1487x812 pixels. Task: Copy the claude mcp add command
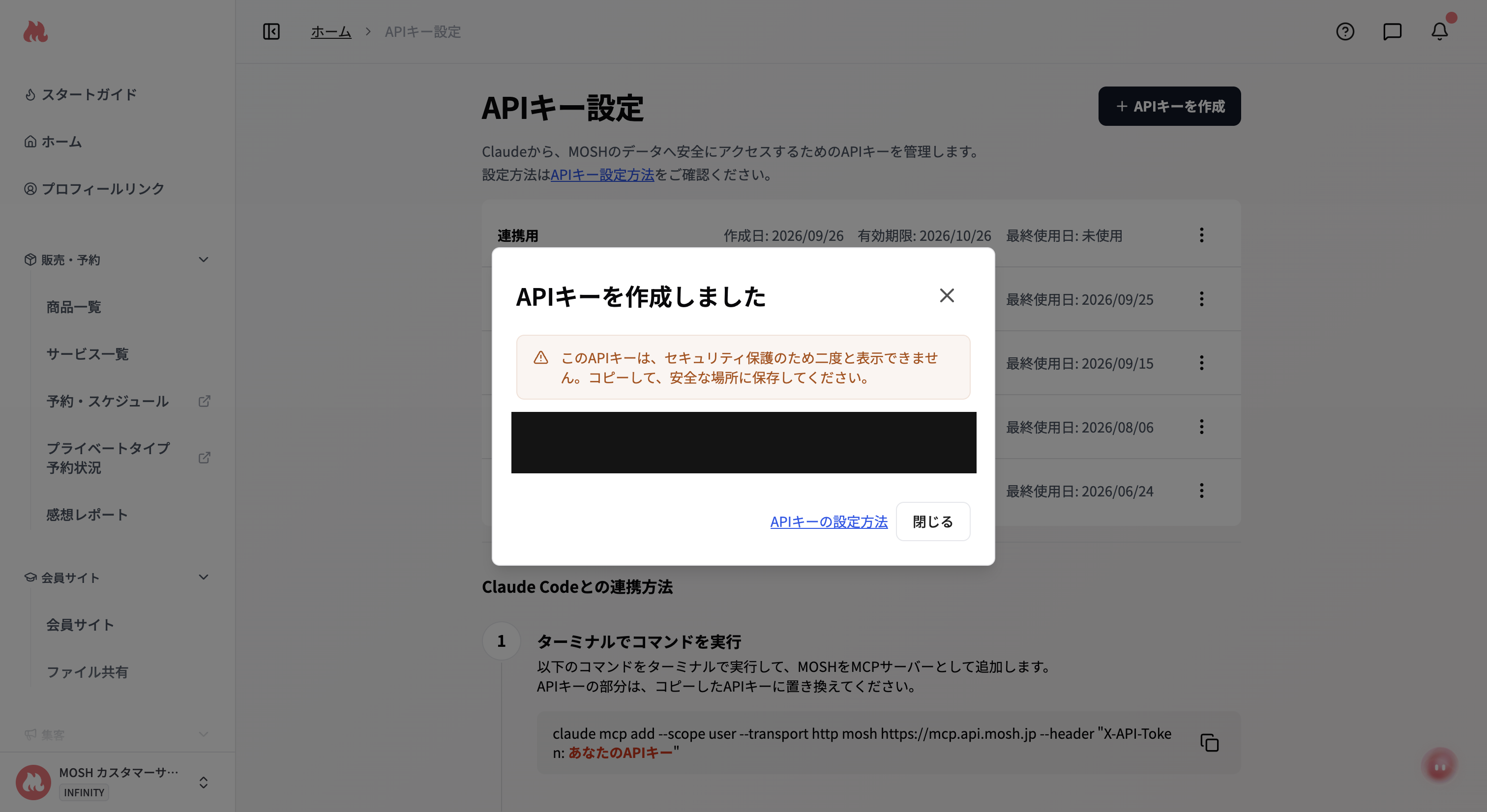point(1209,743)
